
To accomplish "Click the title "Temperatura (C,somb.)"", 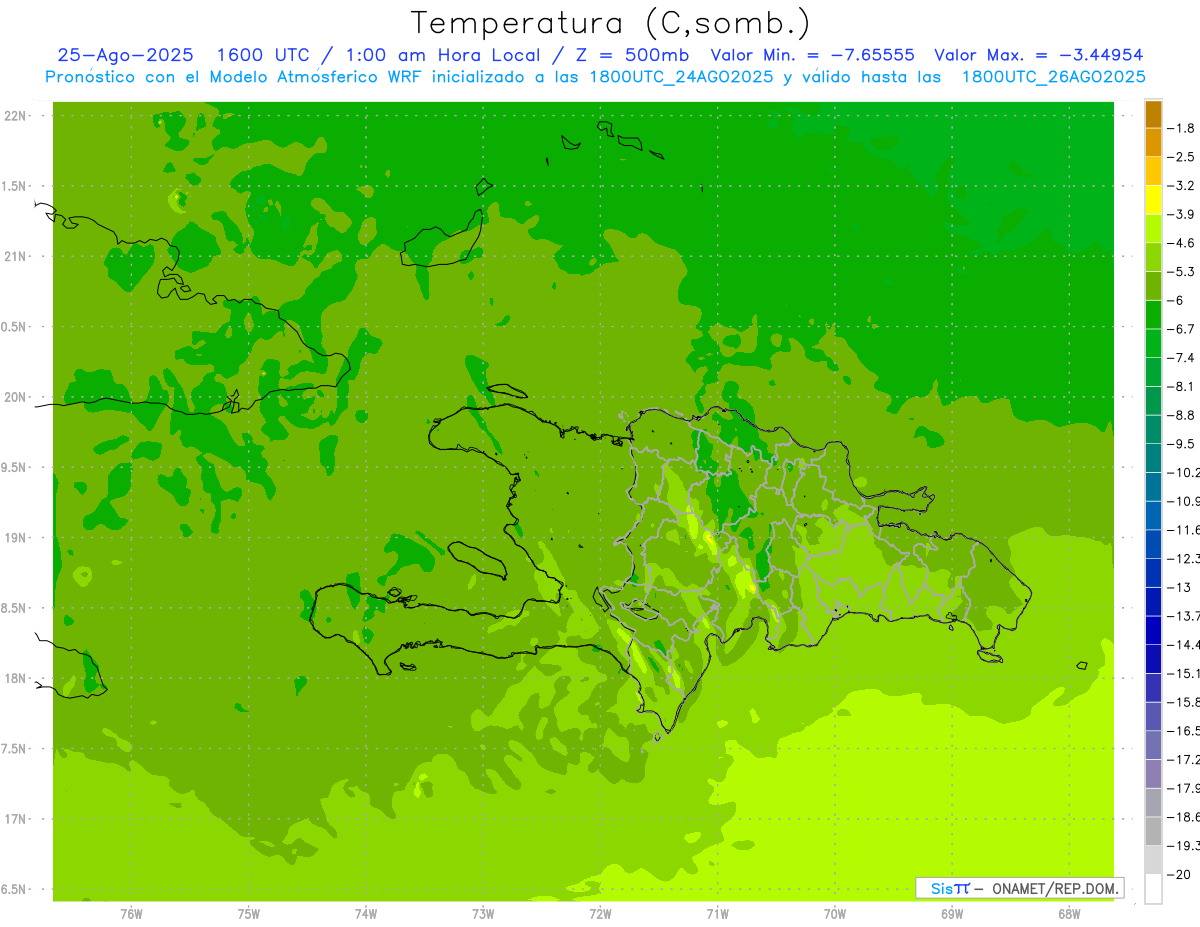I will (x=609, y=23).
